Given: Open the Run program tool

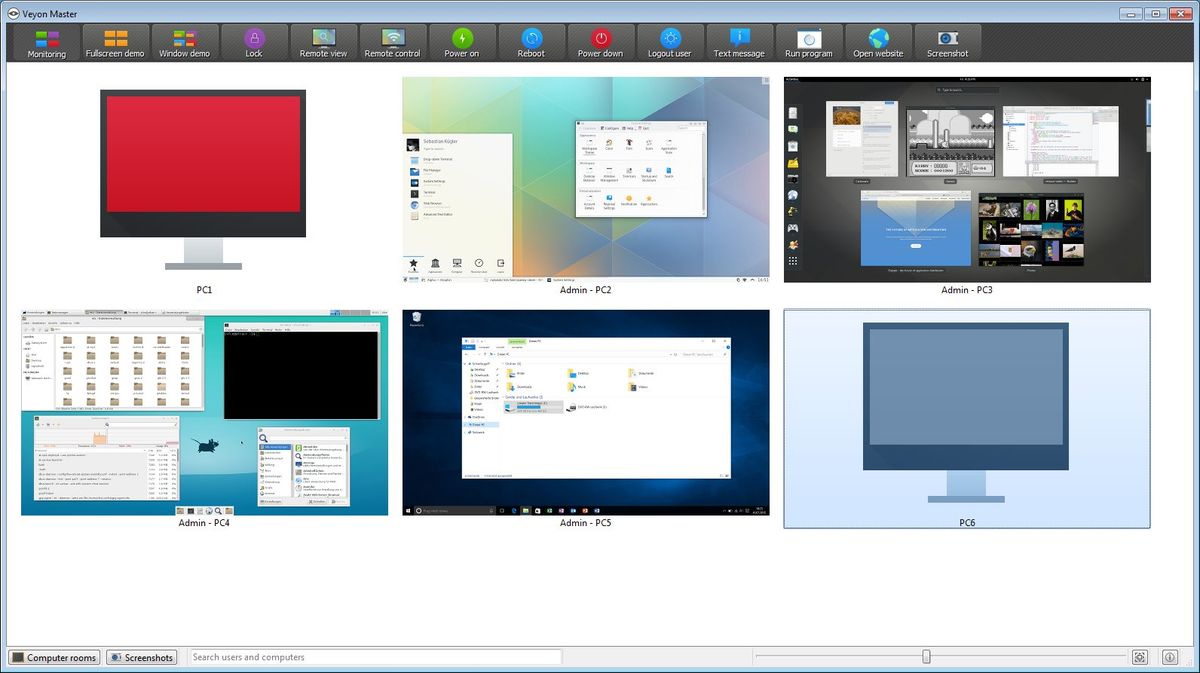Looking at the screenshot, I should [x=808, y=42].
